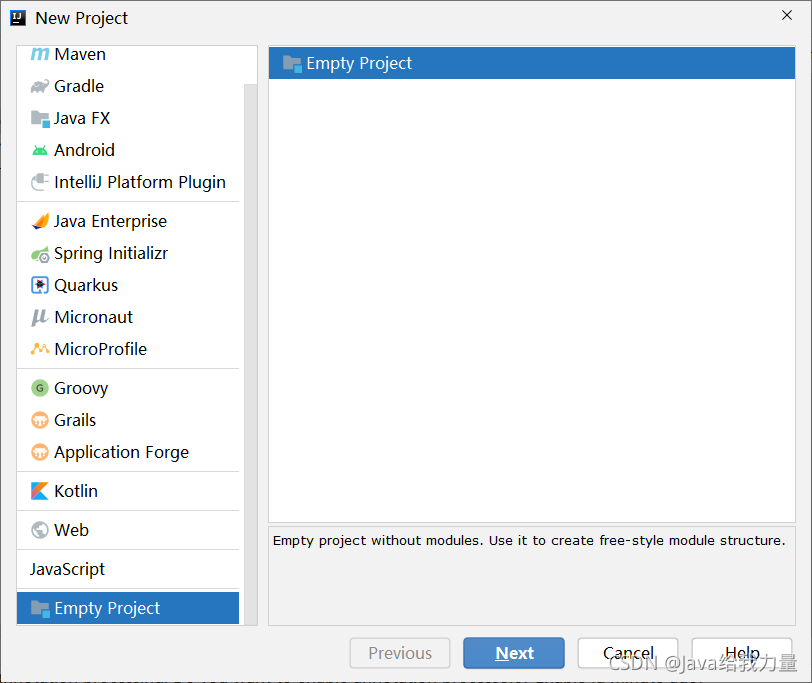Screen dimensions: 812x683
Task: Select the Spring Initializr leaf icon
Action: [40, 254]
